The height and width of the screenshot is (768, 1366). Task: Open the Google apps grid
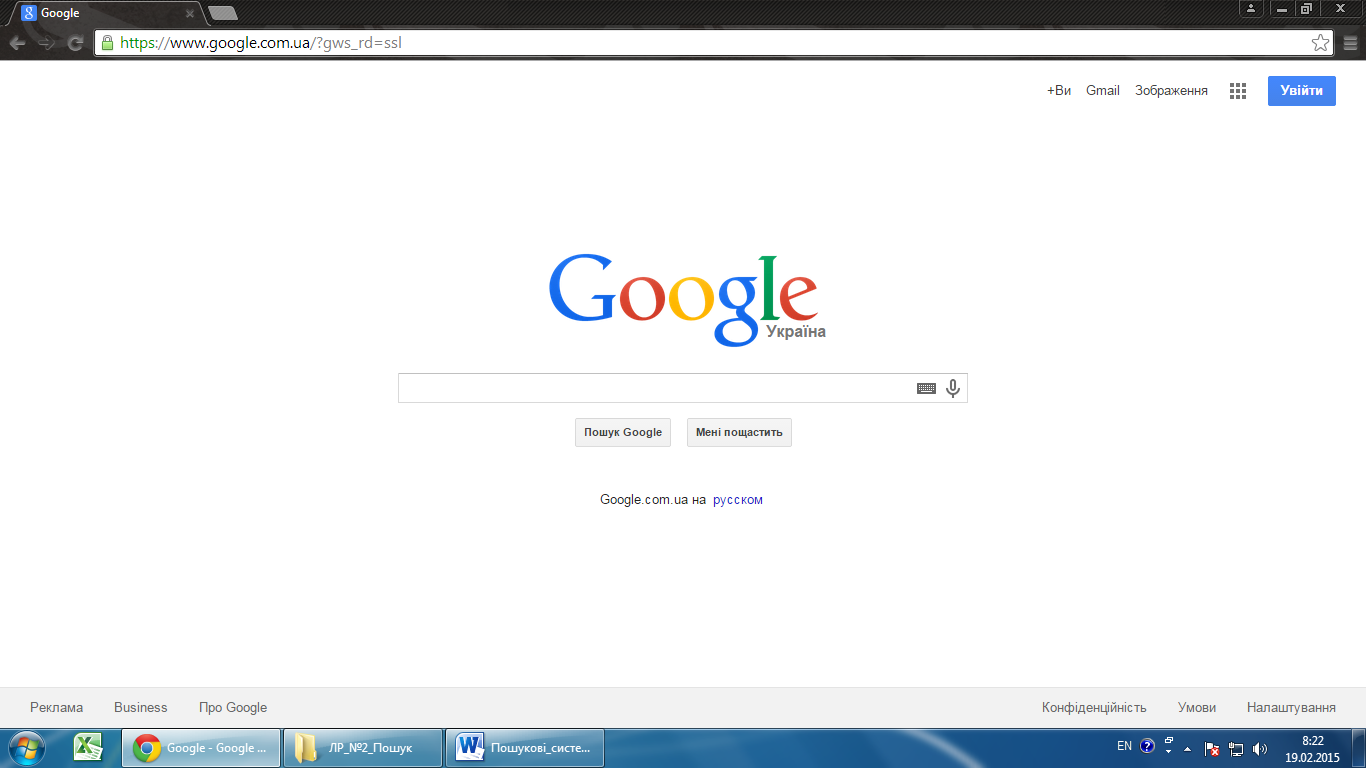tap(1238, 91)
